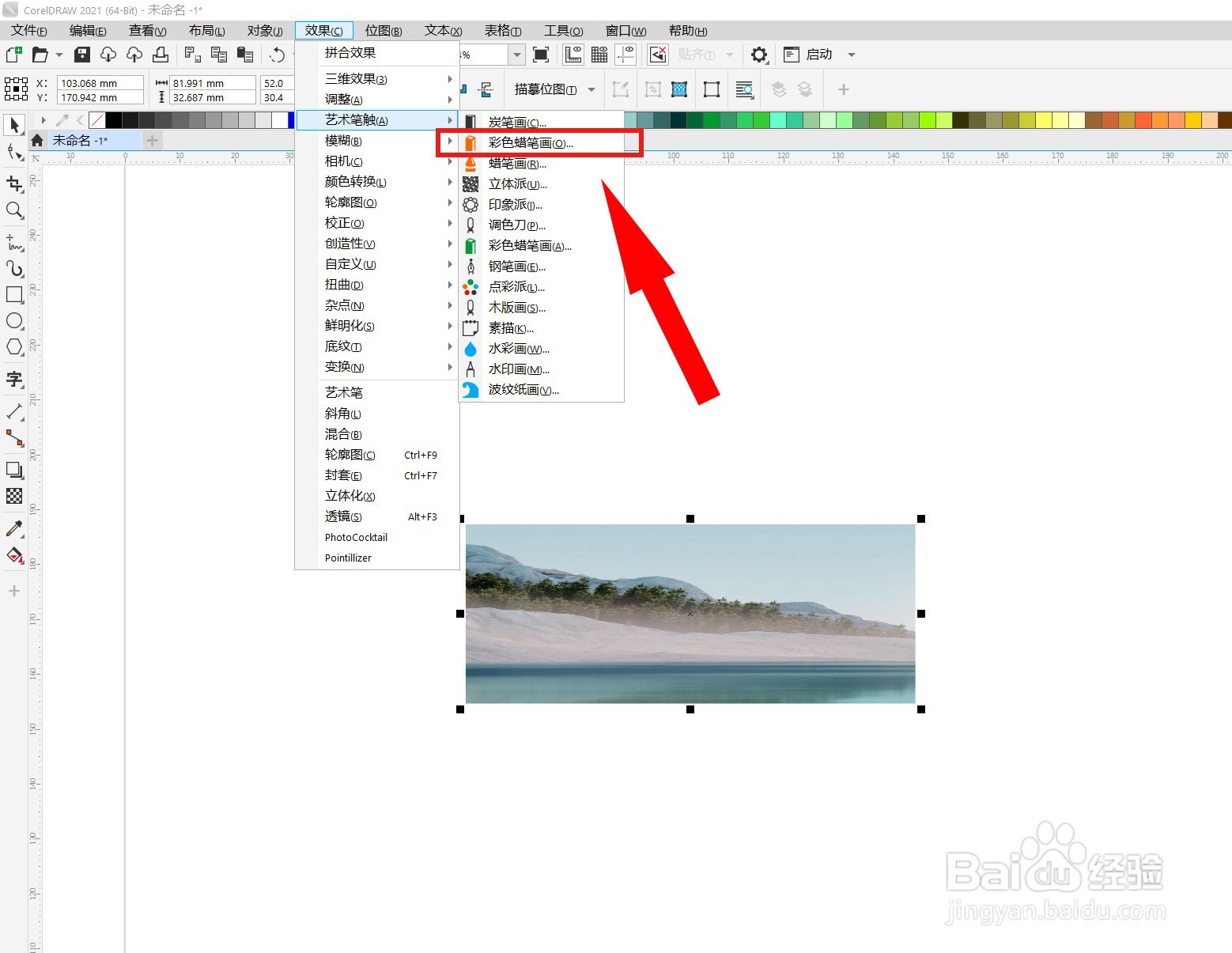This screenshot has width=1232, height=953.
Task: Expand the 颜色转换 submenu
Action: coord(377,182)
